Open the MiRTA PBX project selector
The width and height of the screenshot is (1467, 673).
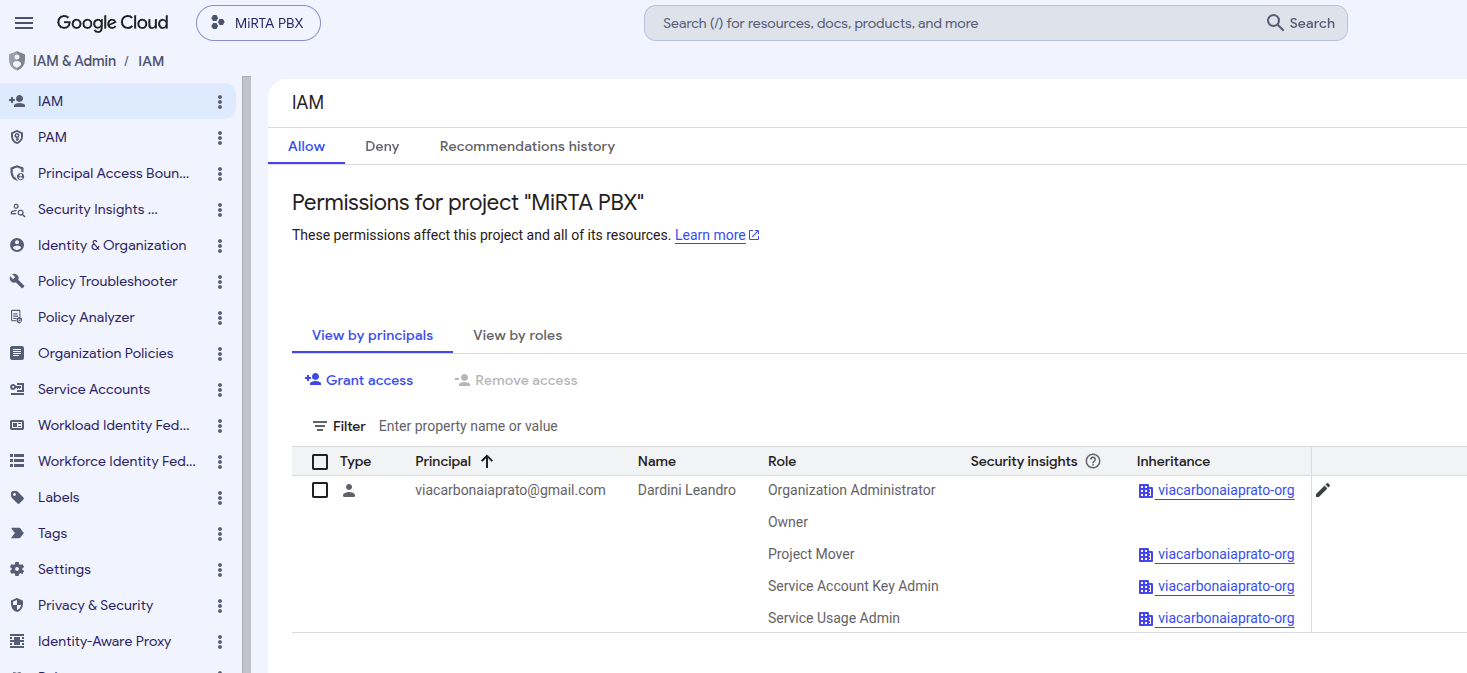click(x=258, y=23)
